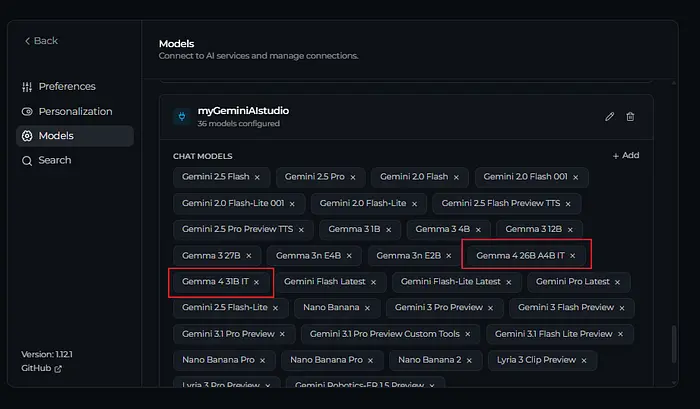Remove Gemini 3 Flash Preview chip

(623, 308)
